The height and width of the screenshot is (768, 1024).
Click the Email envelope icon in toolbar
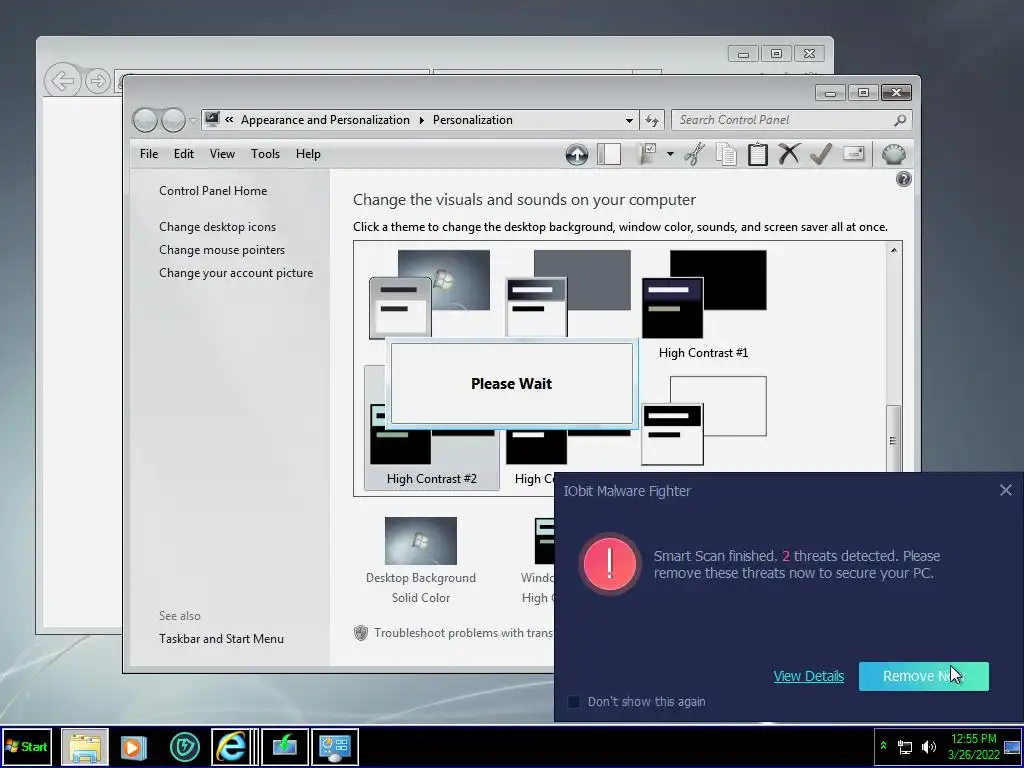[854, 154]
